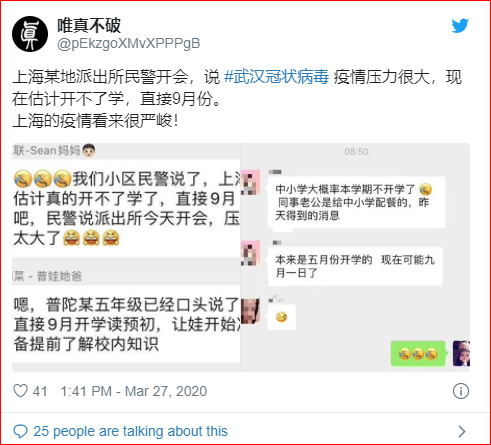Image resolution: width=491 pixels, height=445 pixels.
Task: View the right WeChat screenshot image
Action: (x=355, y=257)
